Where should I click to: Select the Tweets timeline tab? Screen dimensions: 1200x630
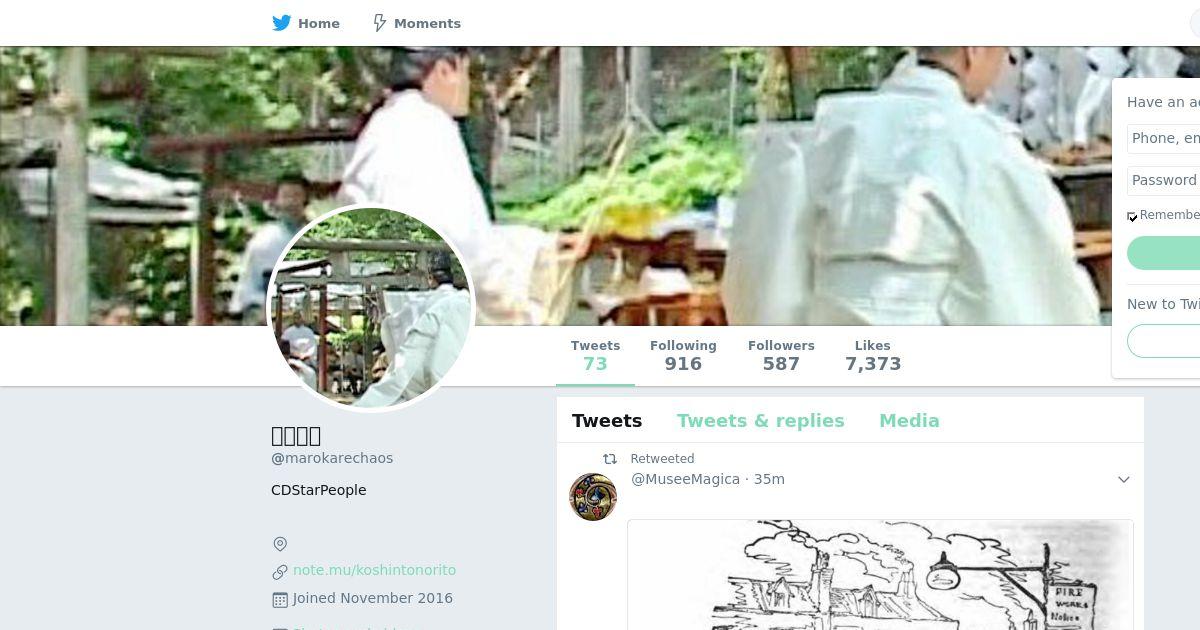pos(607,421)
